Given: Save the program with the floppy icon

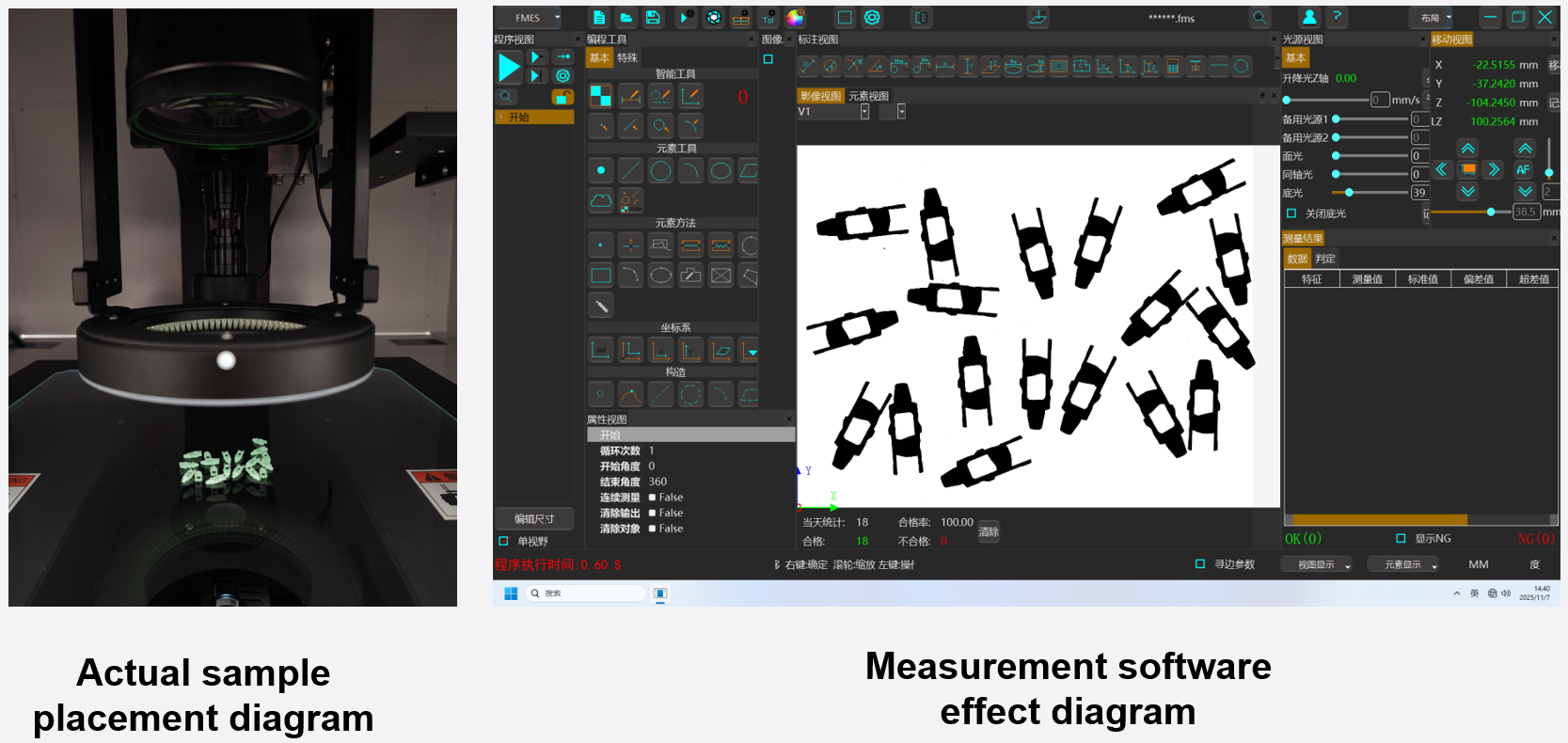Looking at the screenshot, I should (x=653, y=18).
